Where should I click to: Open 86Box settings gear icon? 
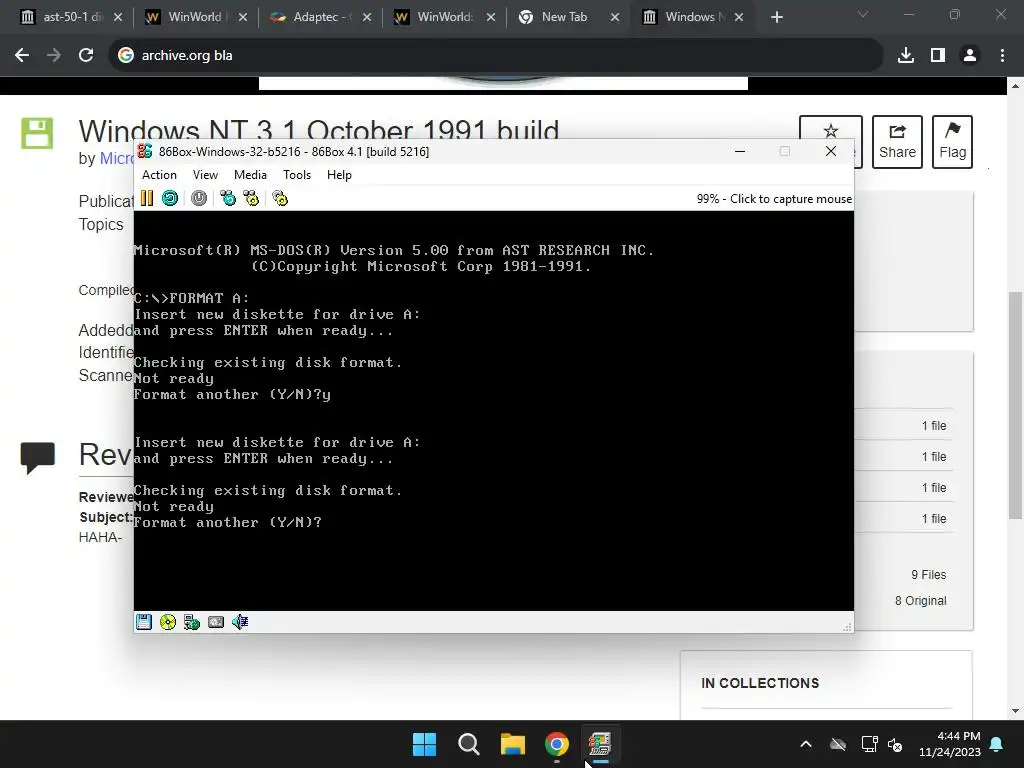pyautogui.click(x=280, y=198)
